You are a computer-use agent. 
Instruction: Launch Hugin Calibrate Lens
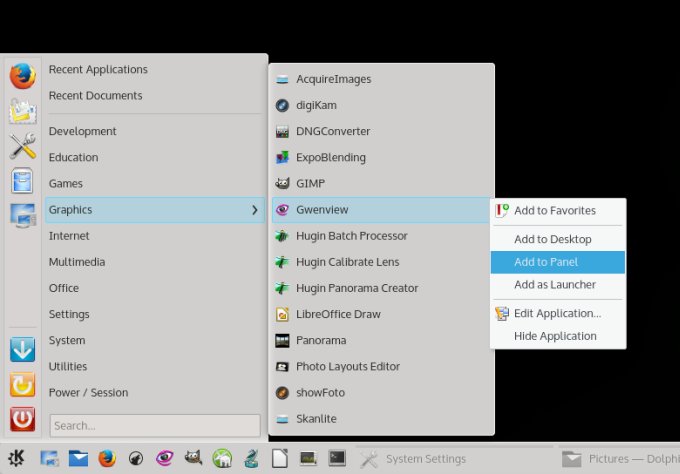pos(381,262)
